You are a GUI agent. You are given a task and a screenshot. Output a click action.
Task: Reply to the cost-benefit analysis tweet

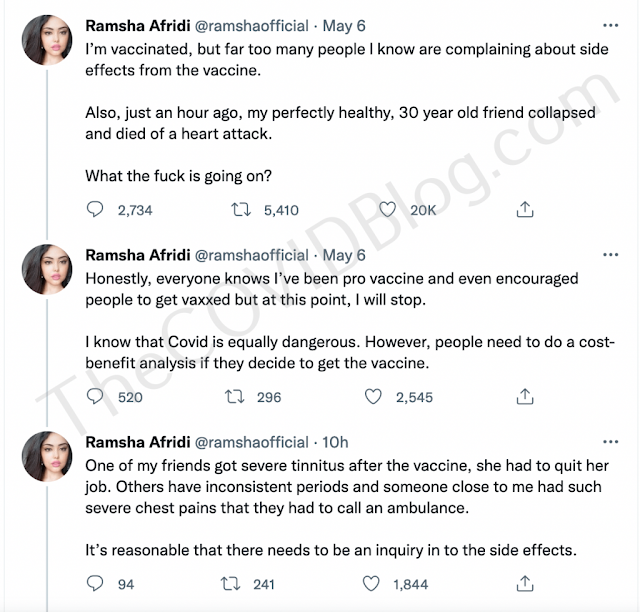[x=95, y=397]
